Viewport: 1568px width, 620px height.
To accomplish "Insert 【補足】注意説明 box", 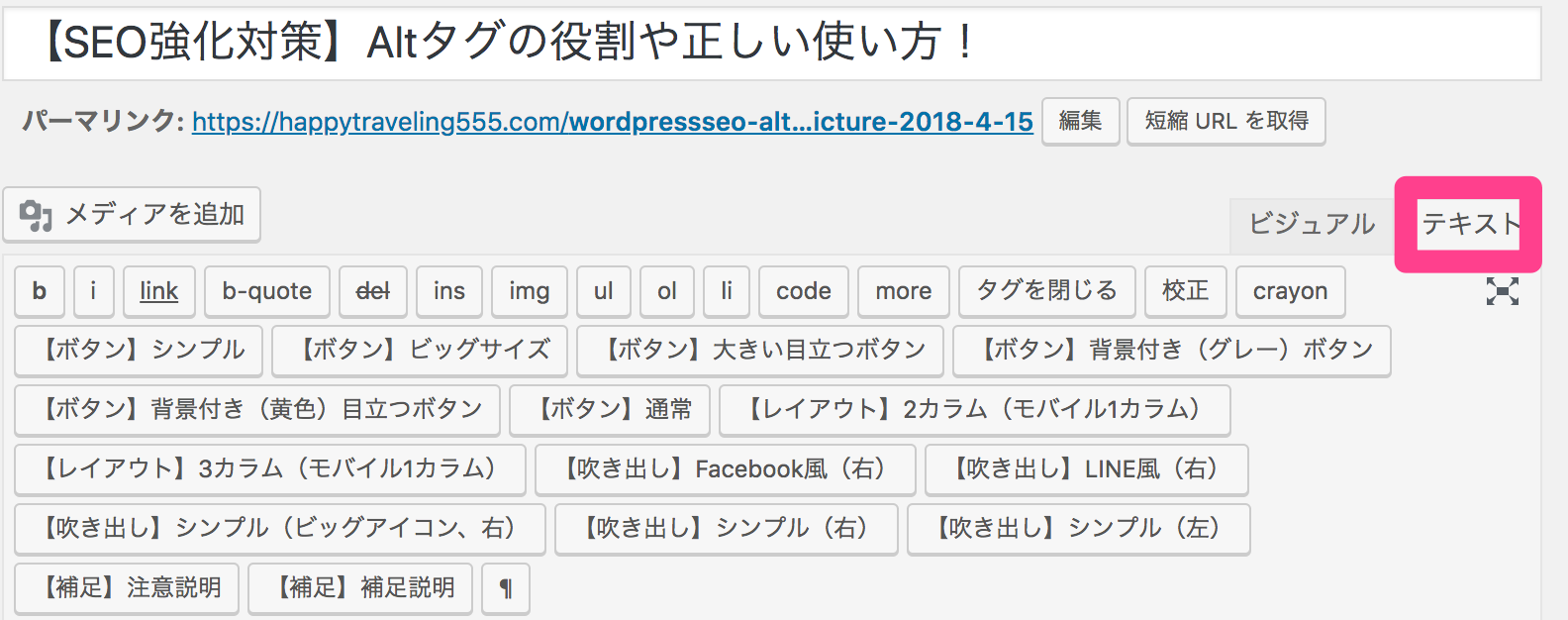I will click(x=127, y=588).
